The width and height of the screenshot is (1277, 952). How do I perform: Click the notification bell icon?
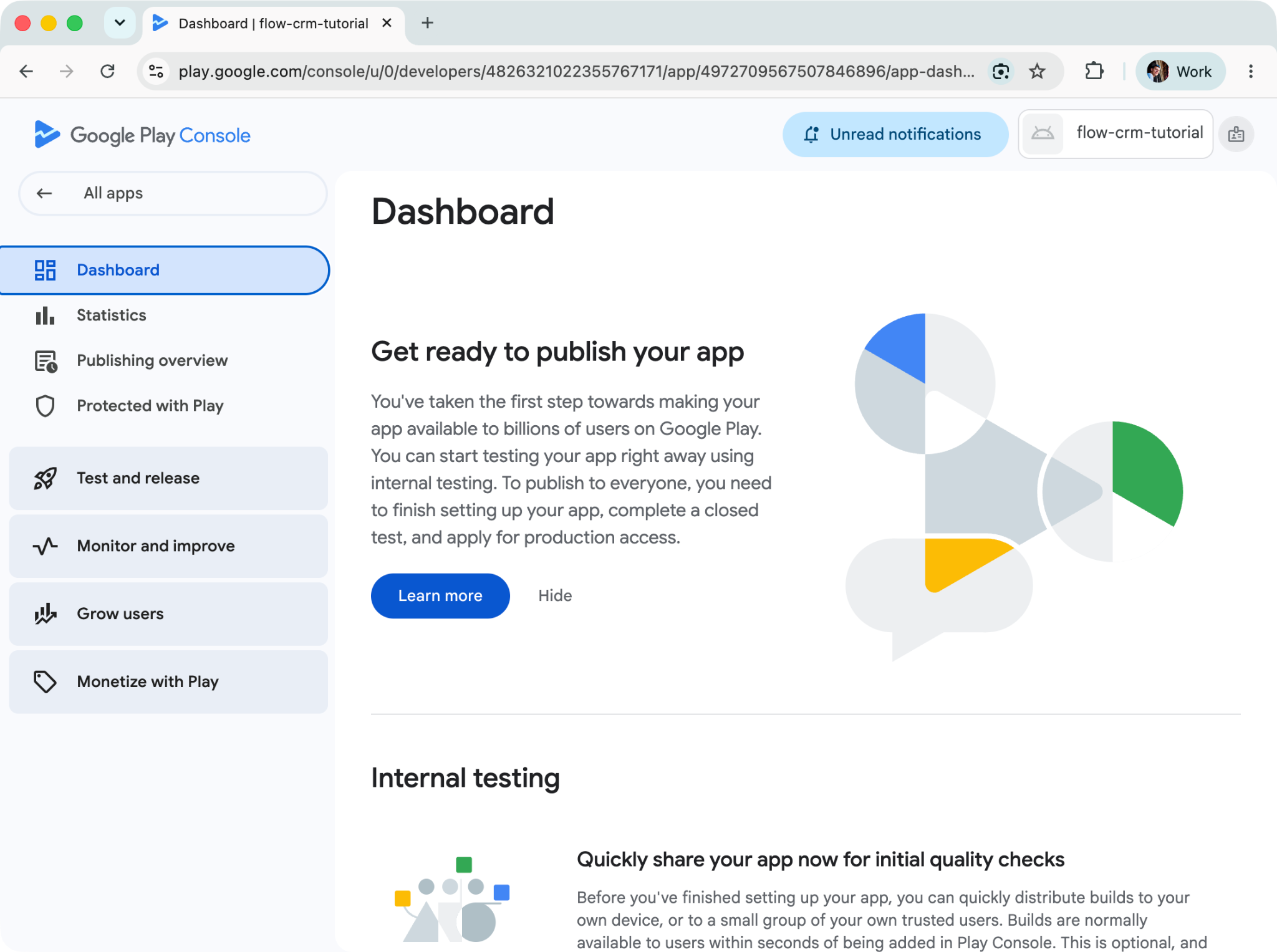[x=811, y=134]
